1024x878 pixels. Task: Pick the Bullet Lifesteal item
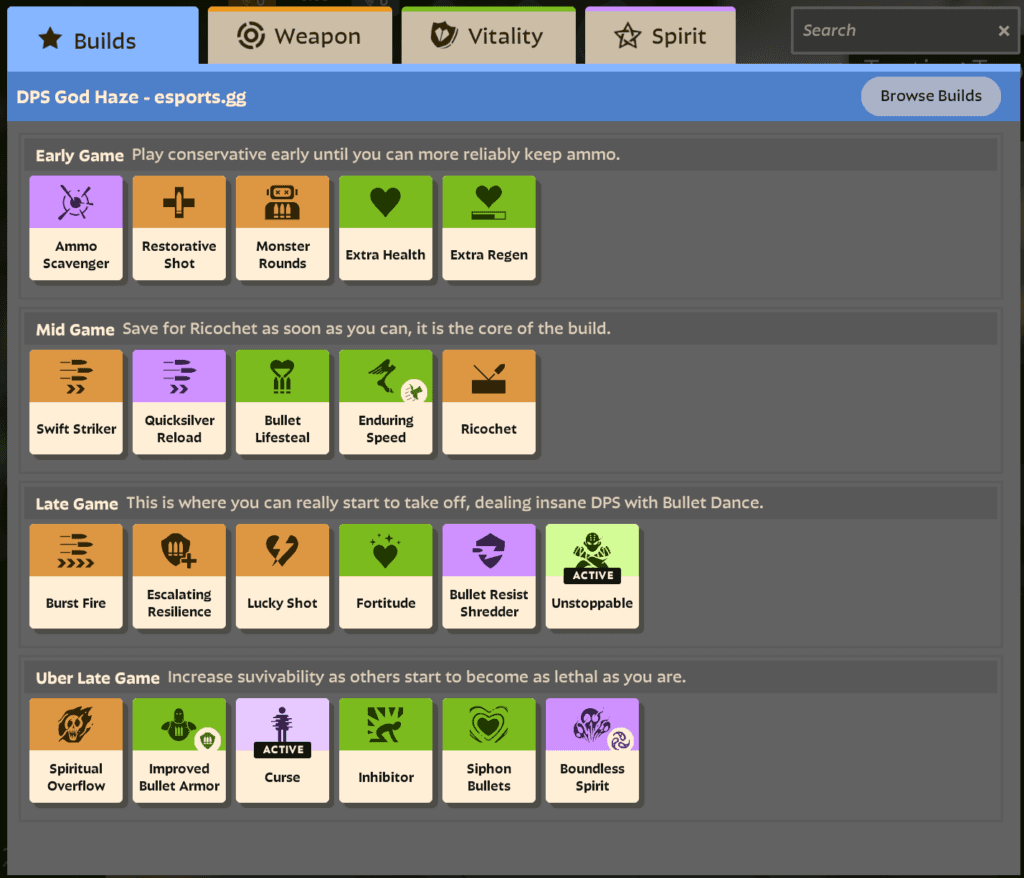[282, 401]
